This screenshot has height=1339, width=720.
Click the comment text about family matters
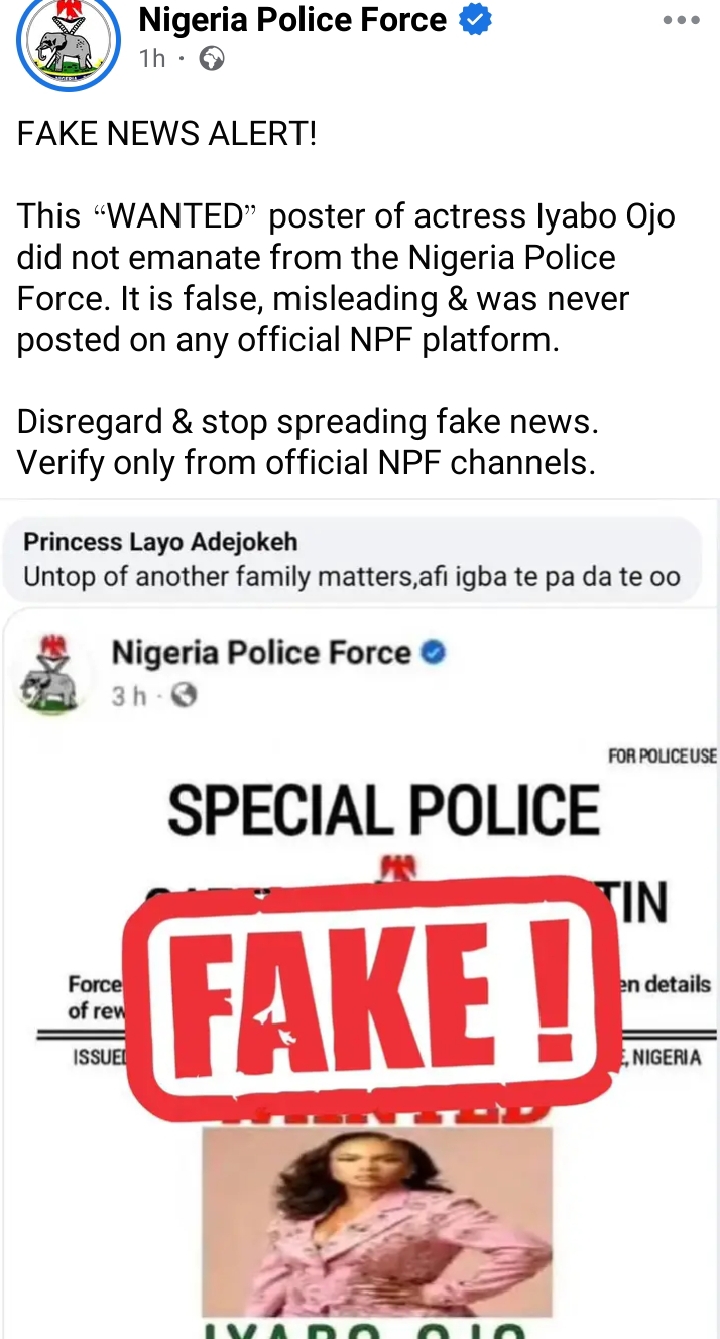[350, 577]
